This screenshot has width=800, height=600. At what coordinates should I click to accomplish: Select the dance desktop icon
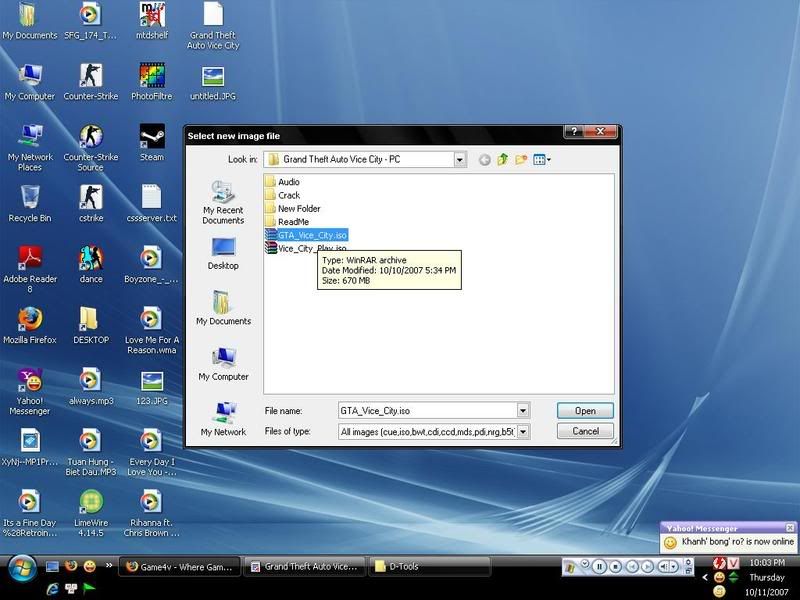click(x=91, y=265)
